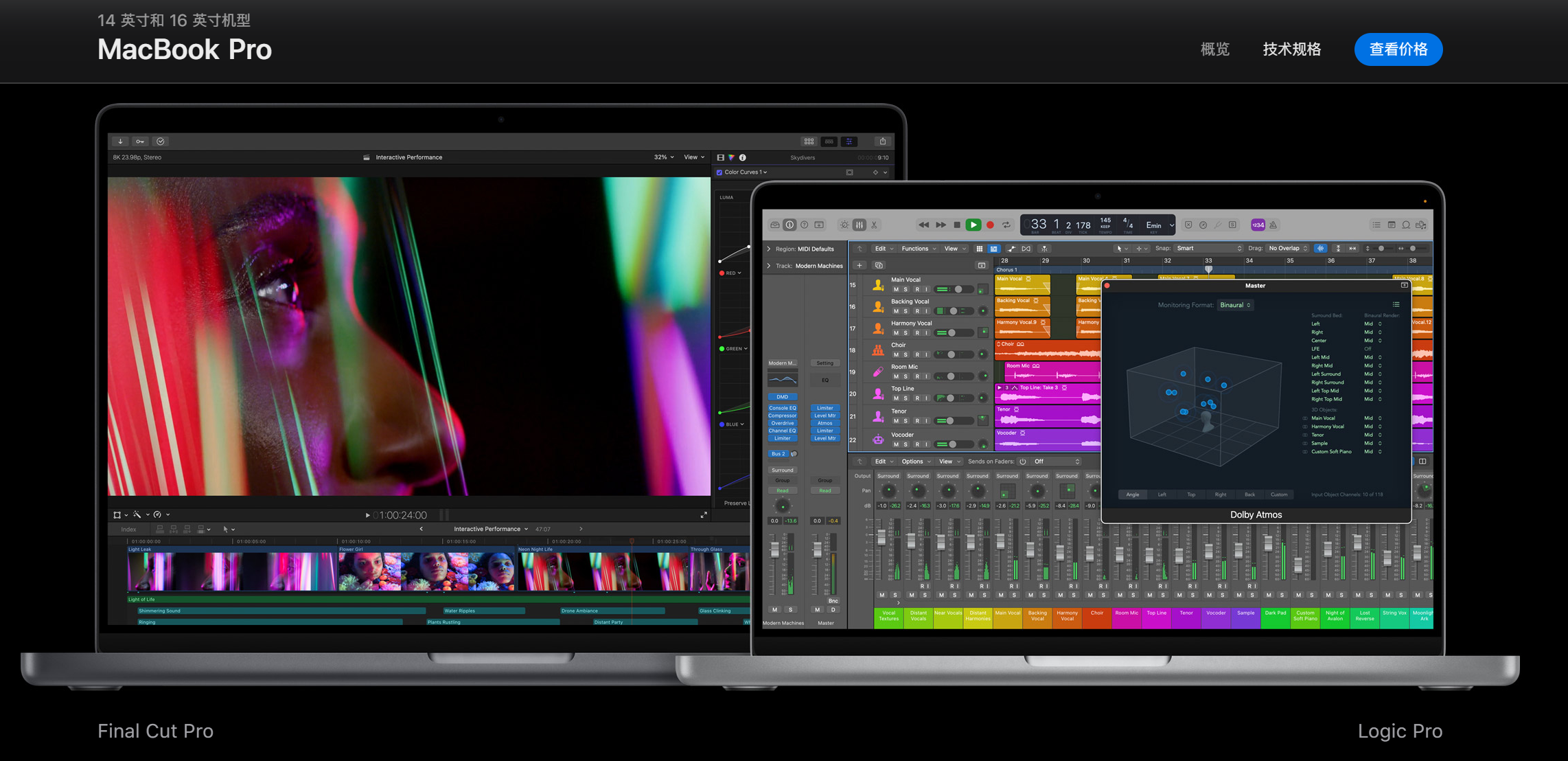The image size is (1568, 761).
Task: Click the add track plus icon
Action: 860,266
